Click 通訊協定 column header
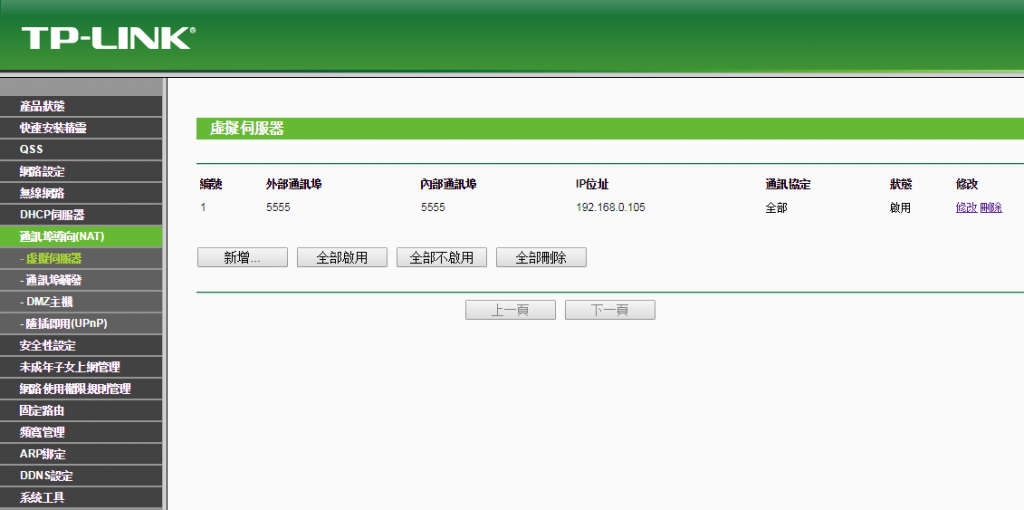 pos(788,184)
